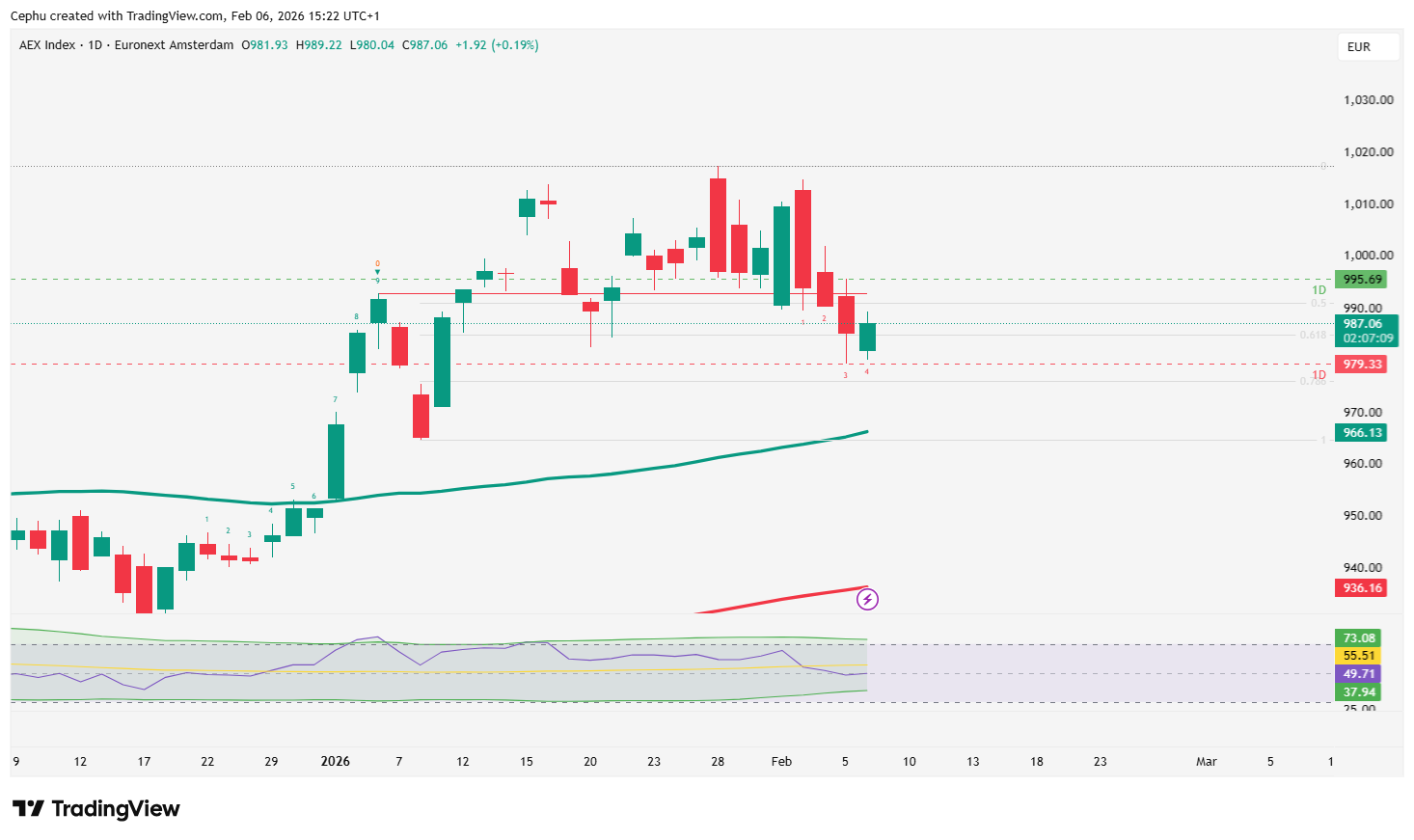This screenshot has width=1414, height=840.
Task: Click the purple lightning bolt event icon
Action: (866, 600)
